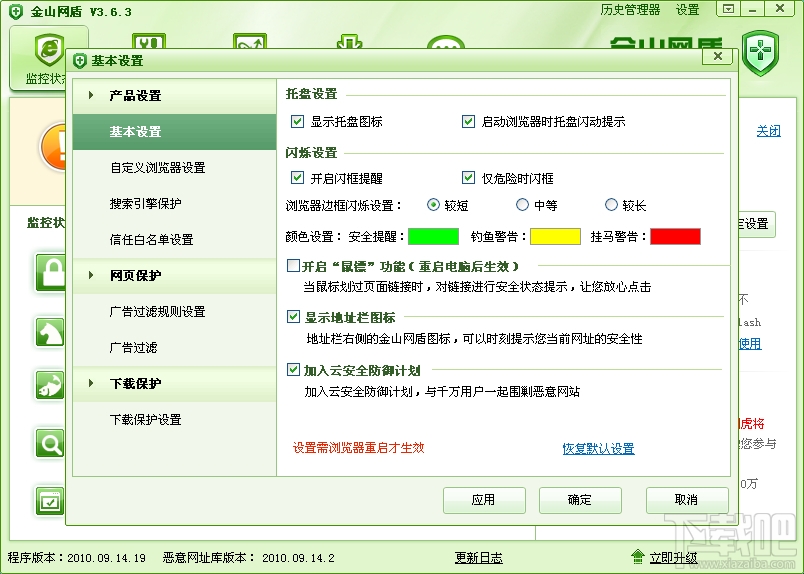Image resolution: width=804 pixels, height=574 pixels.
Task: Click the 关闭 link in main window
Action: 769,131
